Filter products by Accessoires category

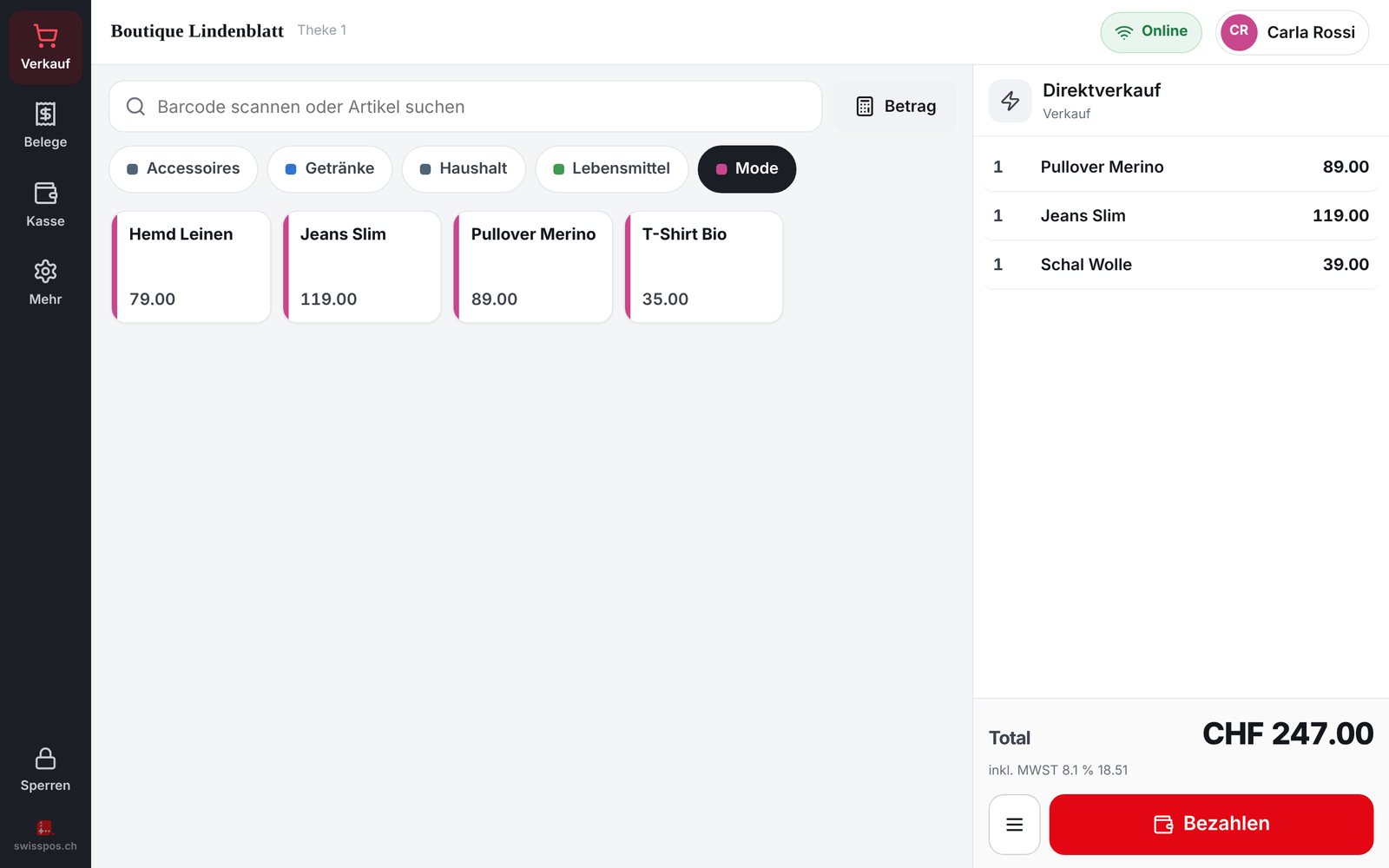click(x=183, y=168)
